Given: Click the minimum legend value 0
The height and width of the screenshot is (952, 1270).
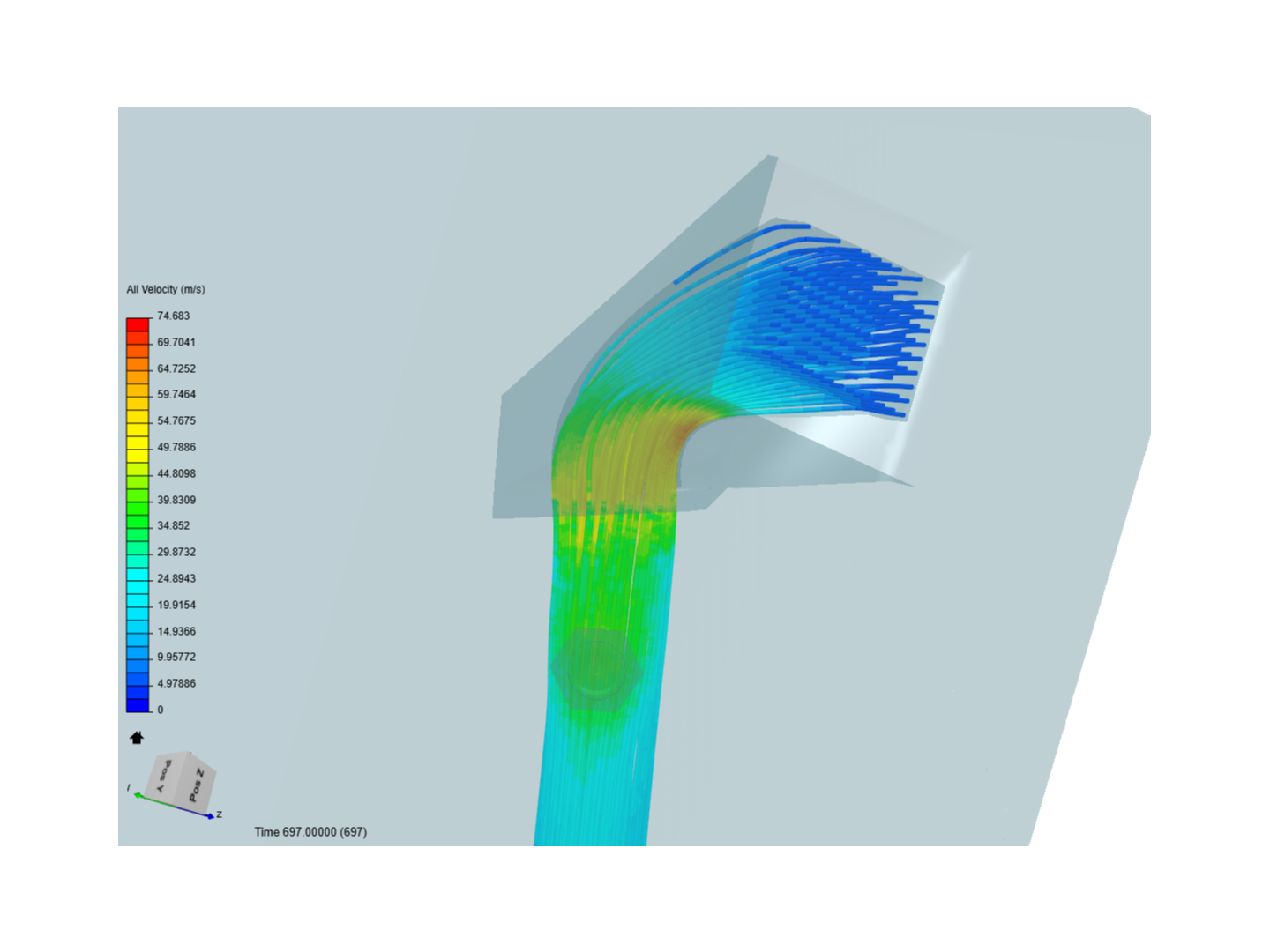Looking at the screenshot, I should coord(161,710).
